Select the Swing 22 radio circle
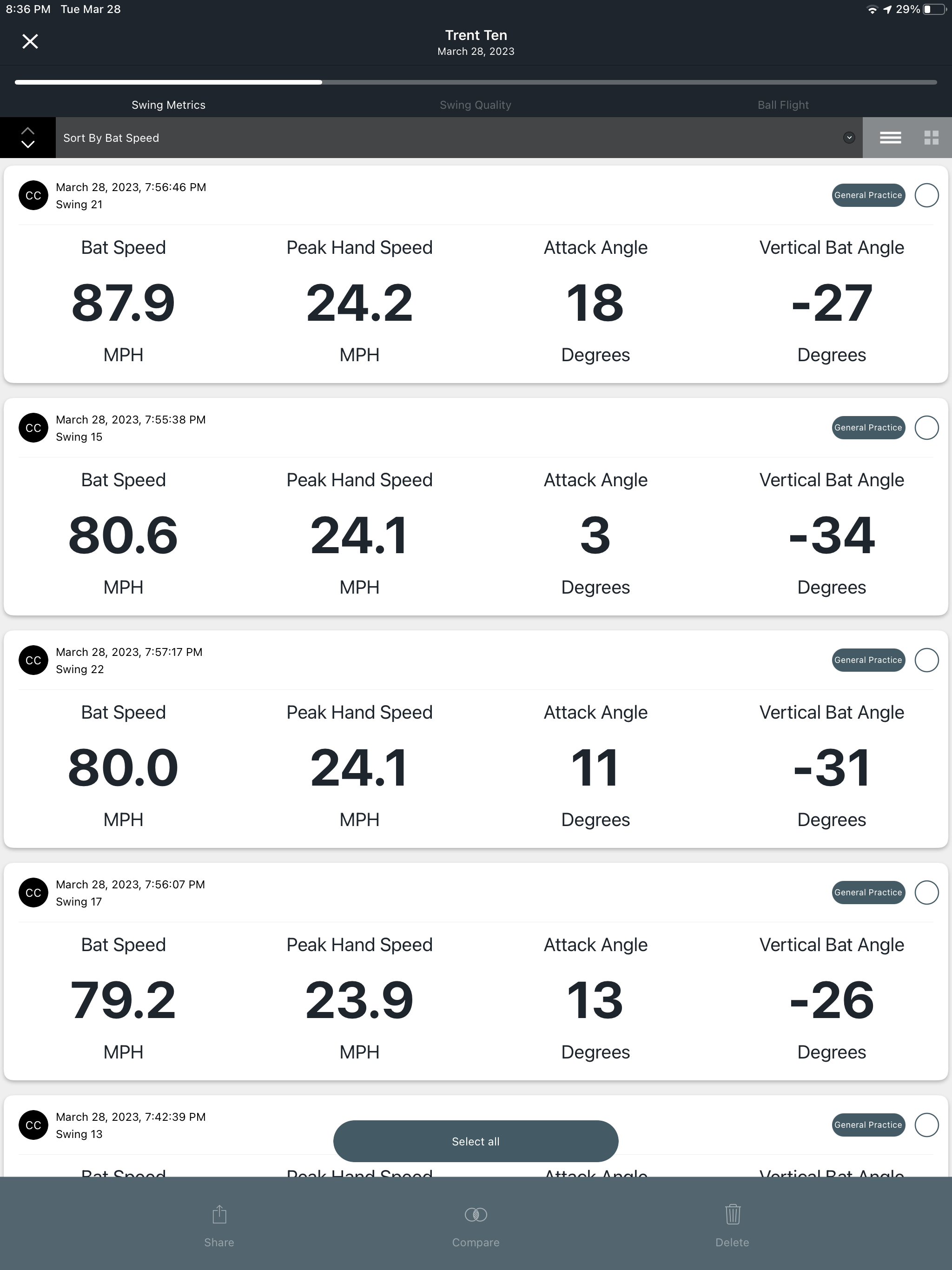This screenshot has height=1270, width=952. pyautogui.click(x=926, y=660)
